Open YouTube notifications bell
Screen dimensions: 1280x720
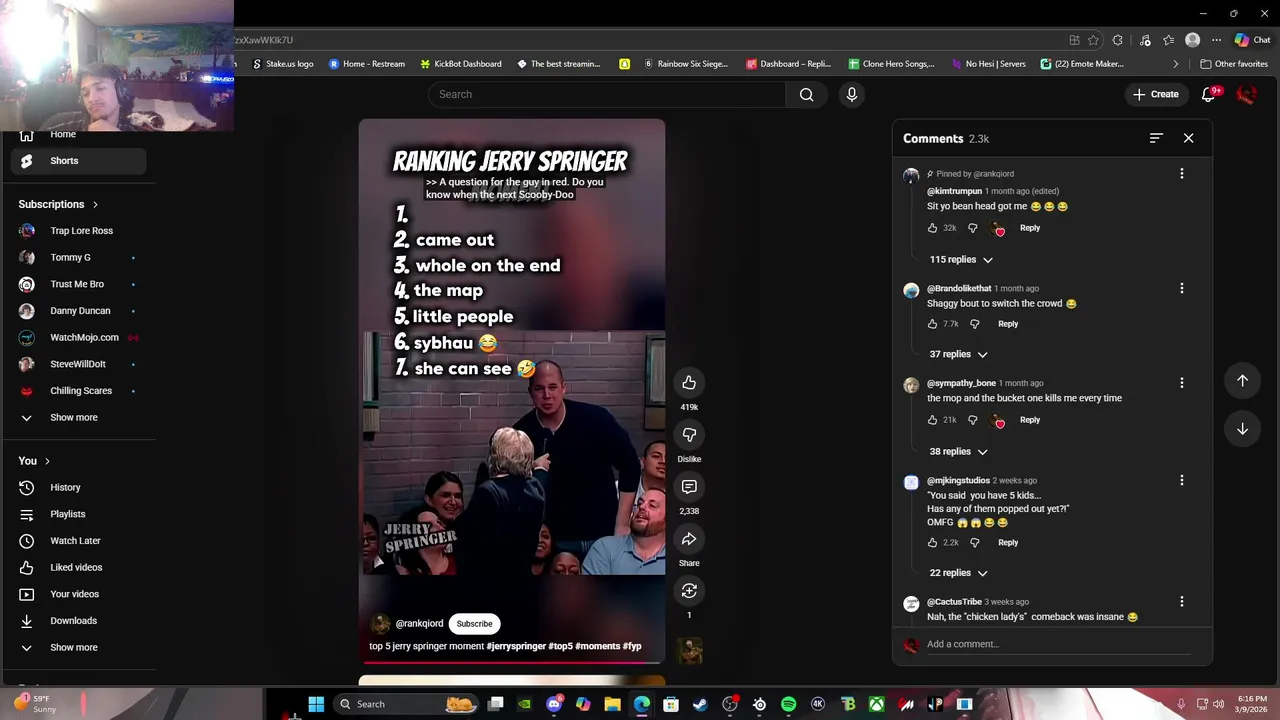coord(1209,94)
